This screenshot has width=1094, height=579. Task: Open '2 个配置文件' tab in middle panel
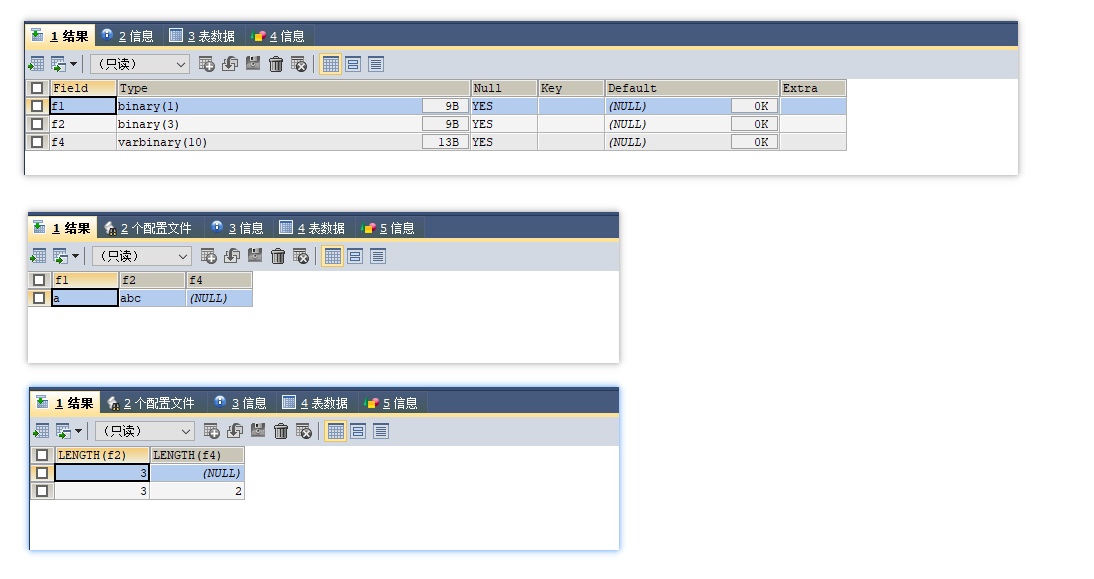tap(148, 228)
